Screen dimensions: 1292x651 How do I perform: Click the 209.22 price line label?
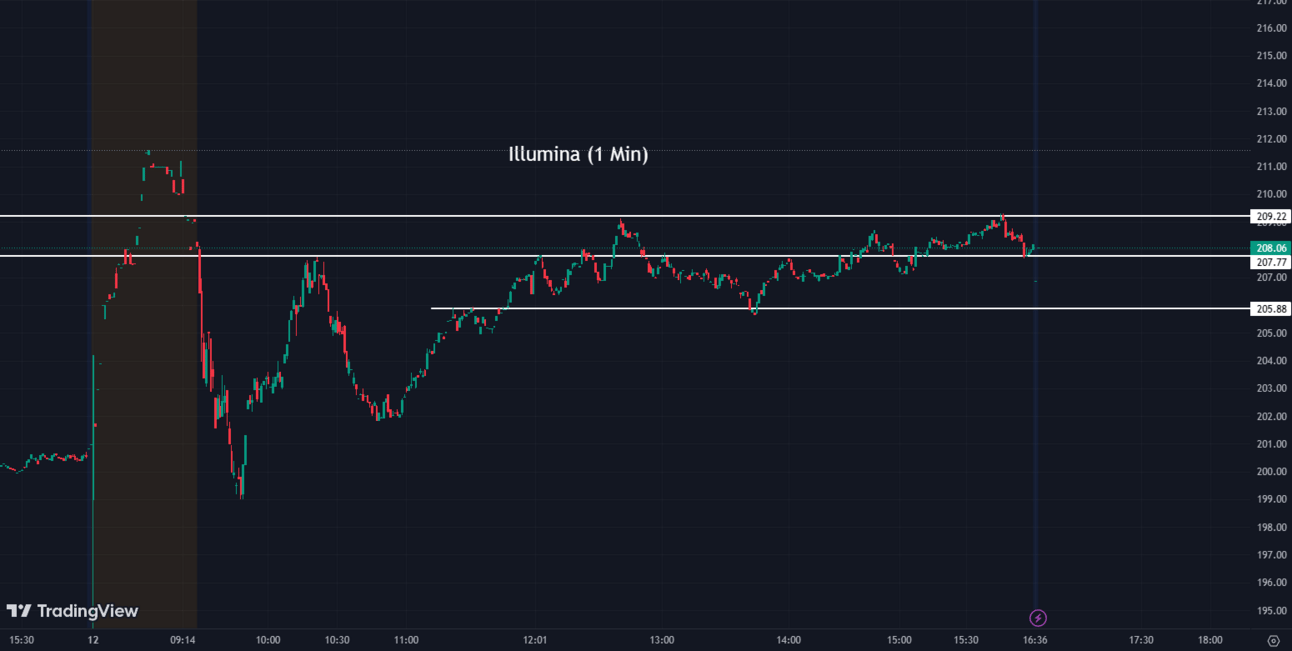click(x=1271, y=216)
